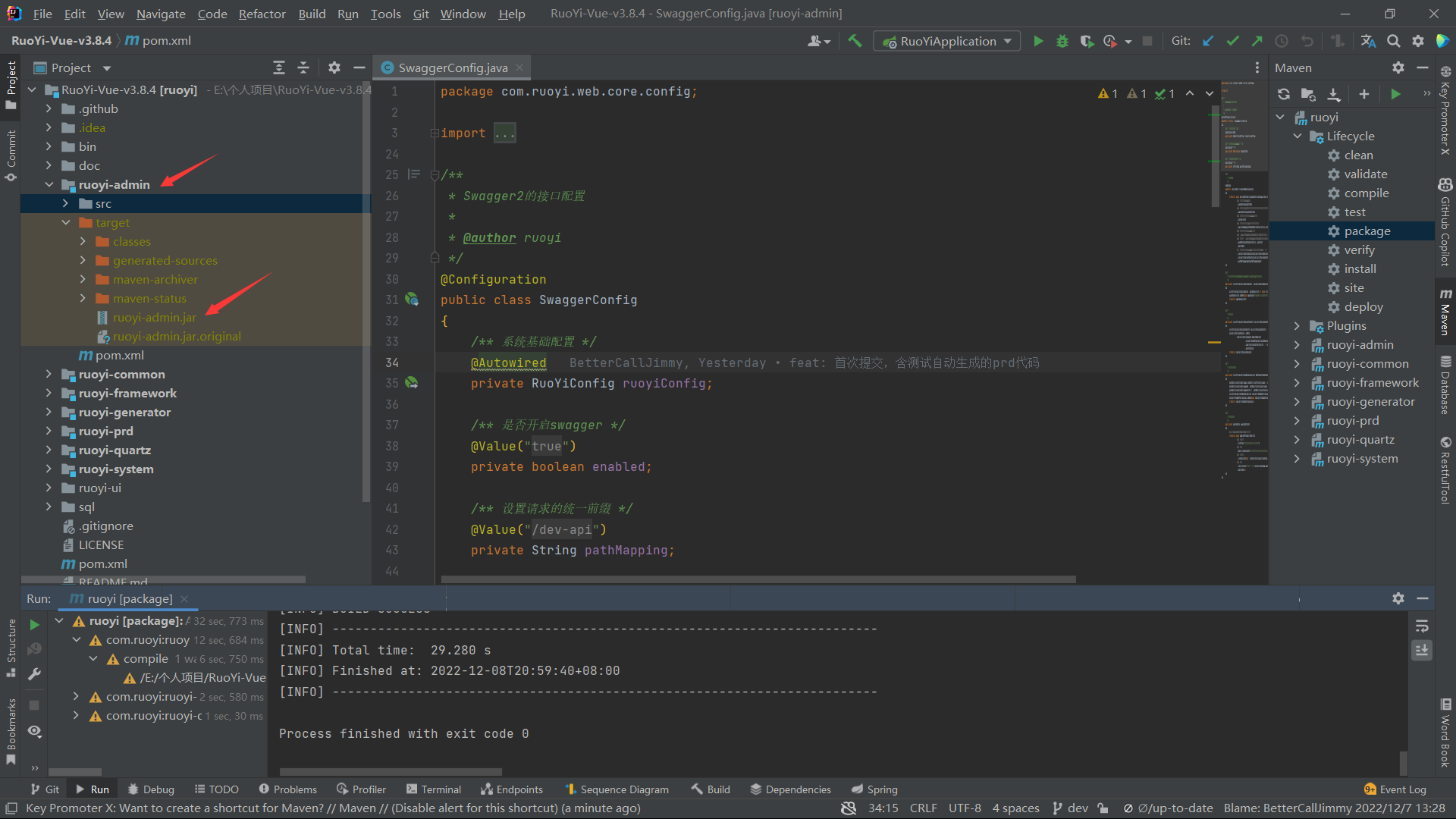Run with Coverage using the shield icon
The image size is (1456, 819).
(x=1087, y=41)
